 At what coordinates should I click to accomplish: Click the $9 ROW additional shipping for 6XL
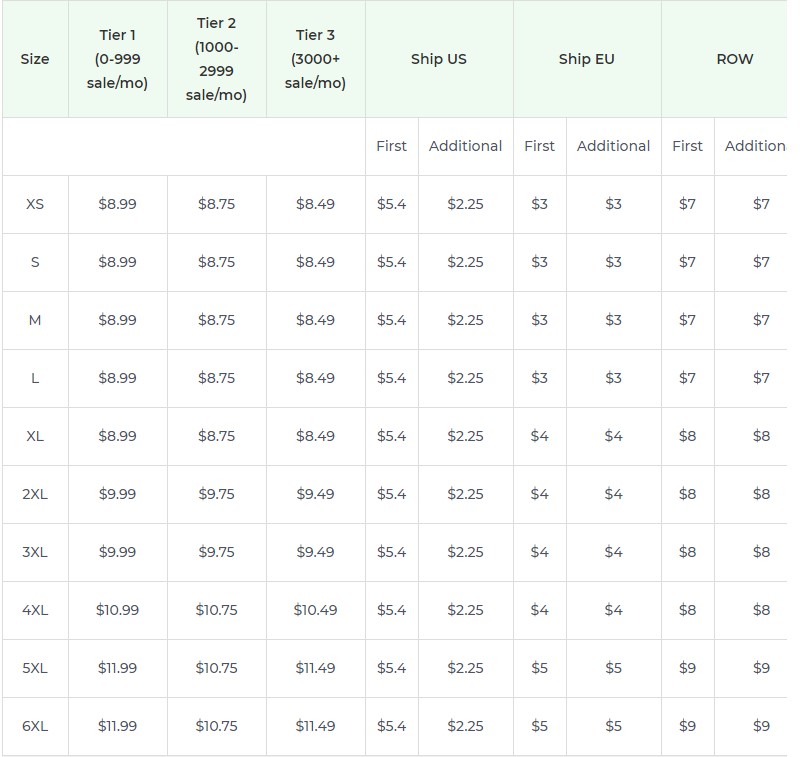click(x=761, y=726)
